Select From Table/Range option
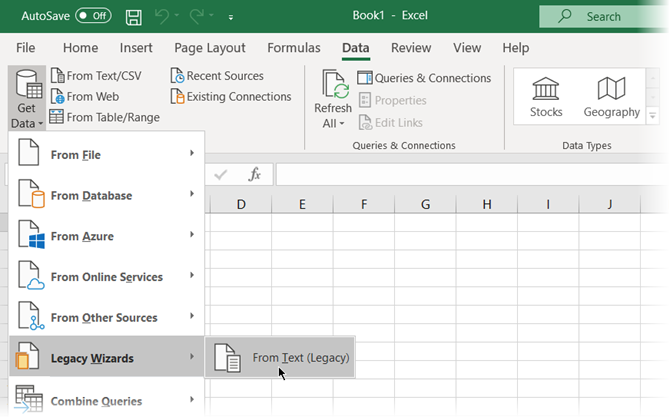 coord(104,117)
